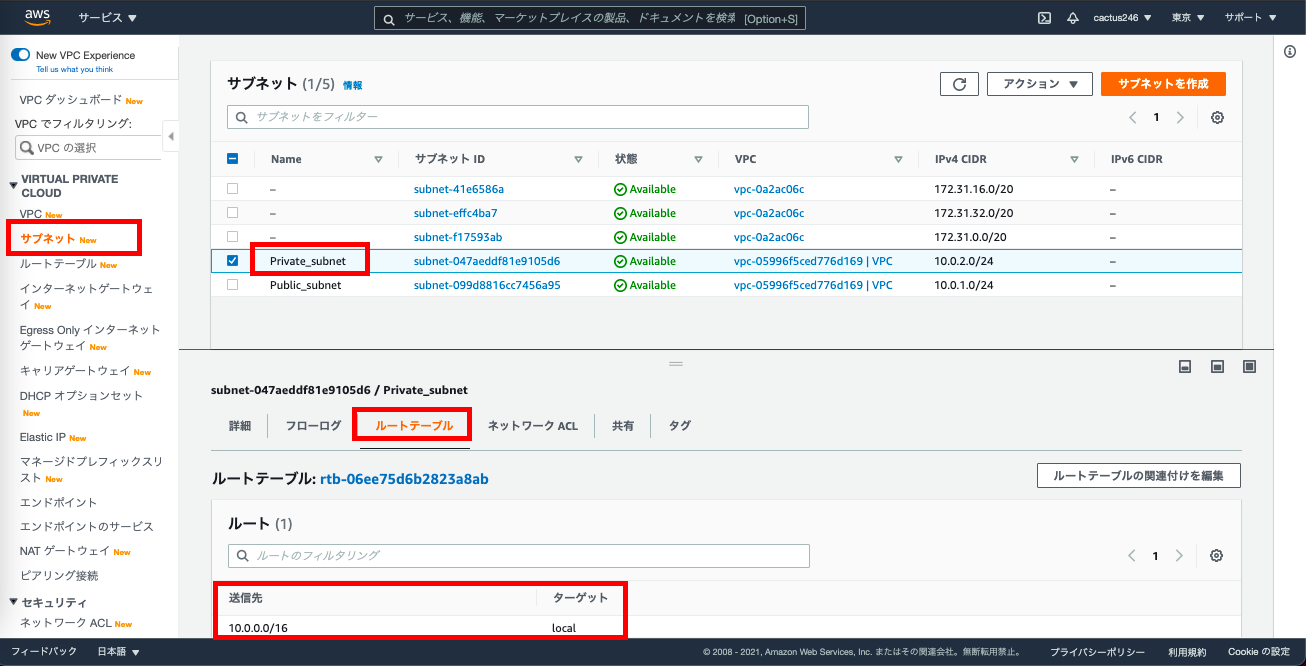Open Elastic IP in sidebar
1306x666 pixels.
pos(44,437)
